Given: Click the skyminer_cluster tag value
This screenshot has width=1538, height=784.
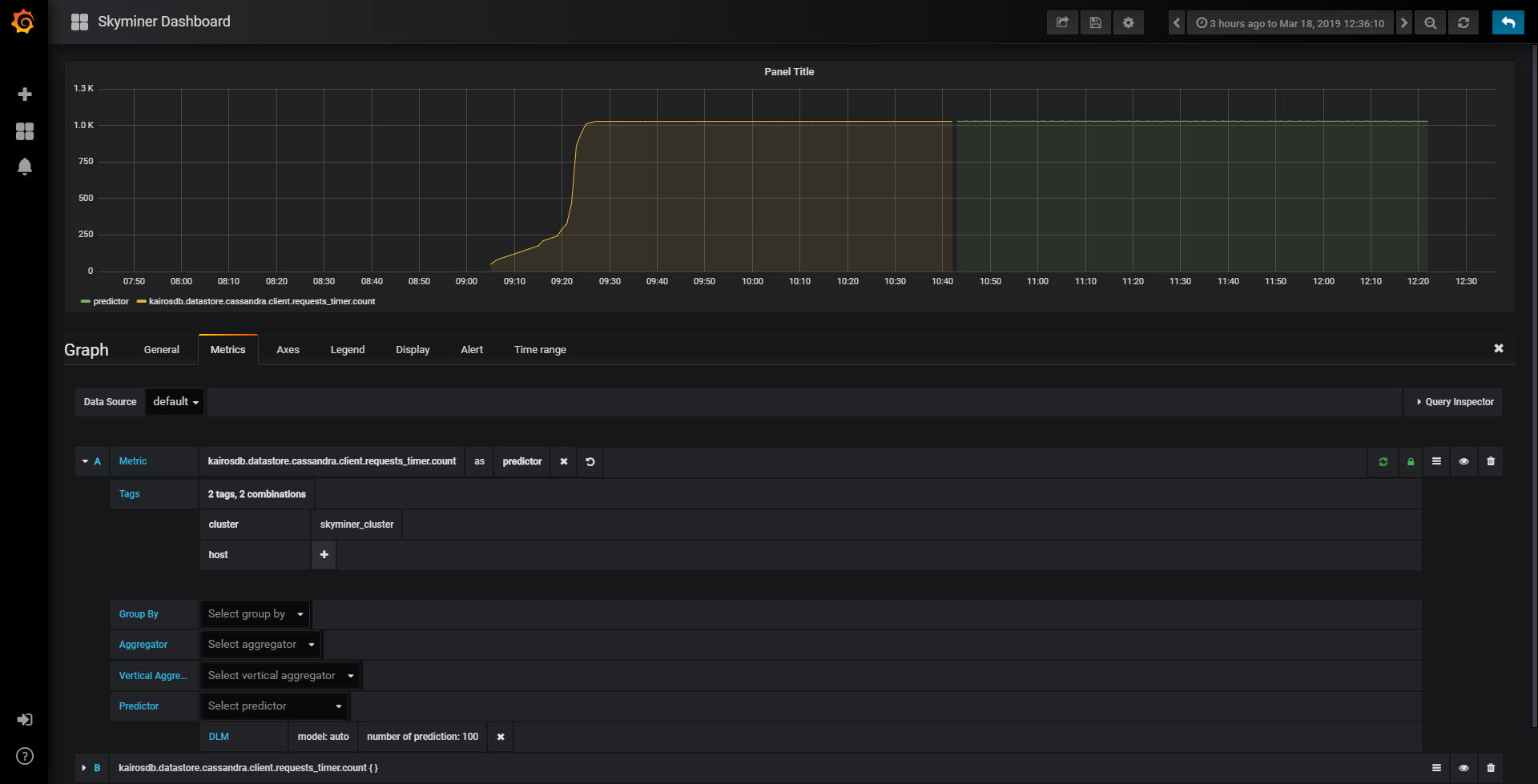Looking at the screenshot, I should coord(356,525).
